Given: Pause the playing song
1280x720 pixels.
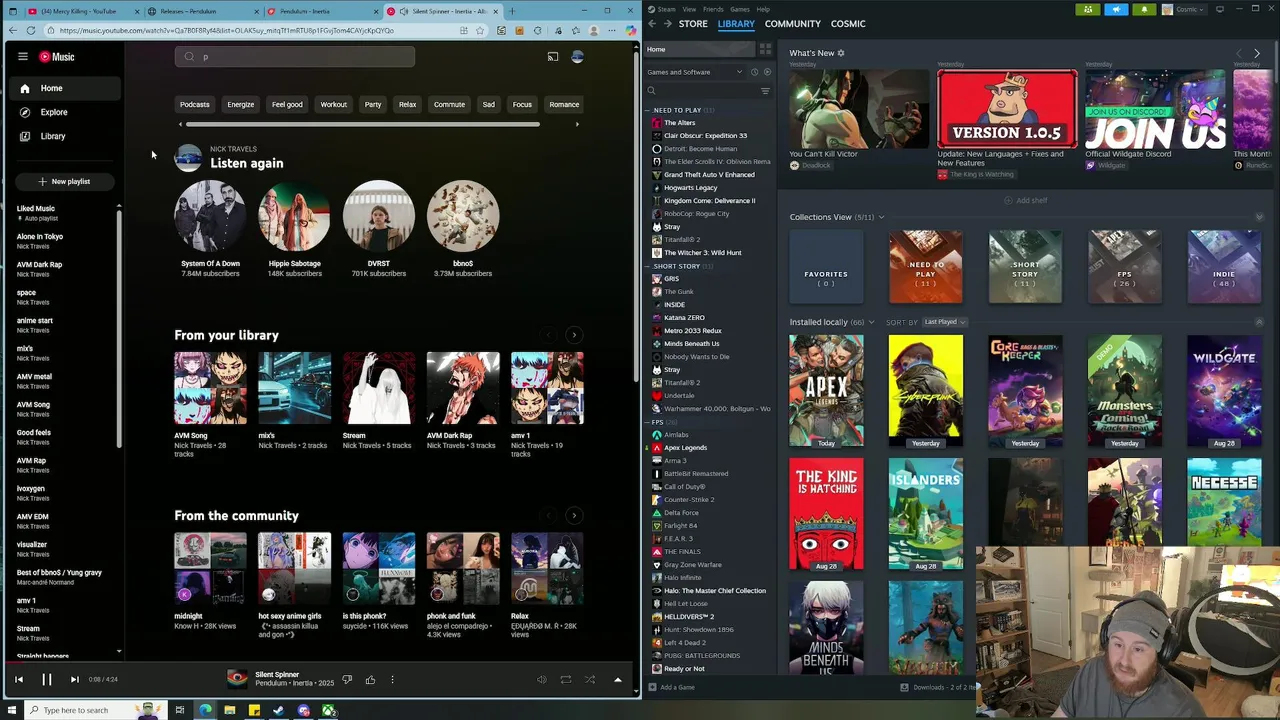Looking at the screenshot, I should [46, 679].
